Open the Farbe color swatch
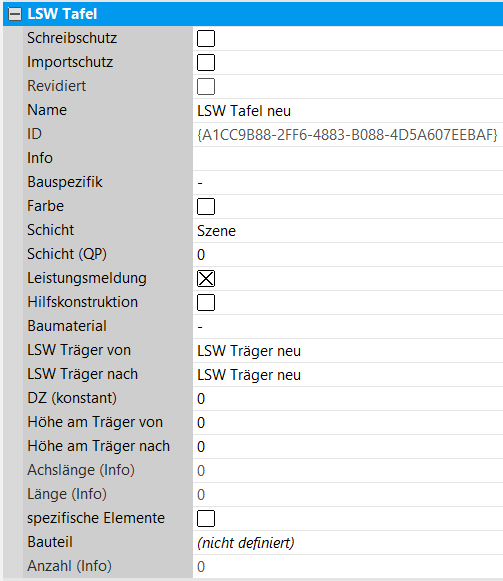Viewport: 503px width, 581px height. tap(206, 206)
